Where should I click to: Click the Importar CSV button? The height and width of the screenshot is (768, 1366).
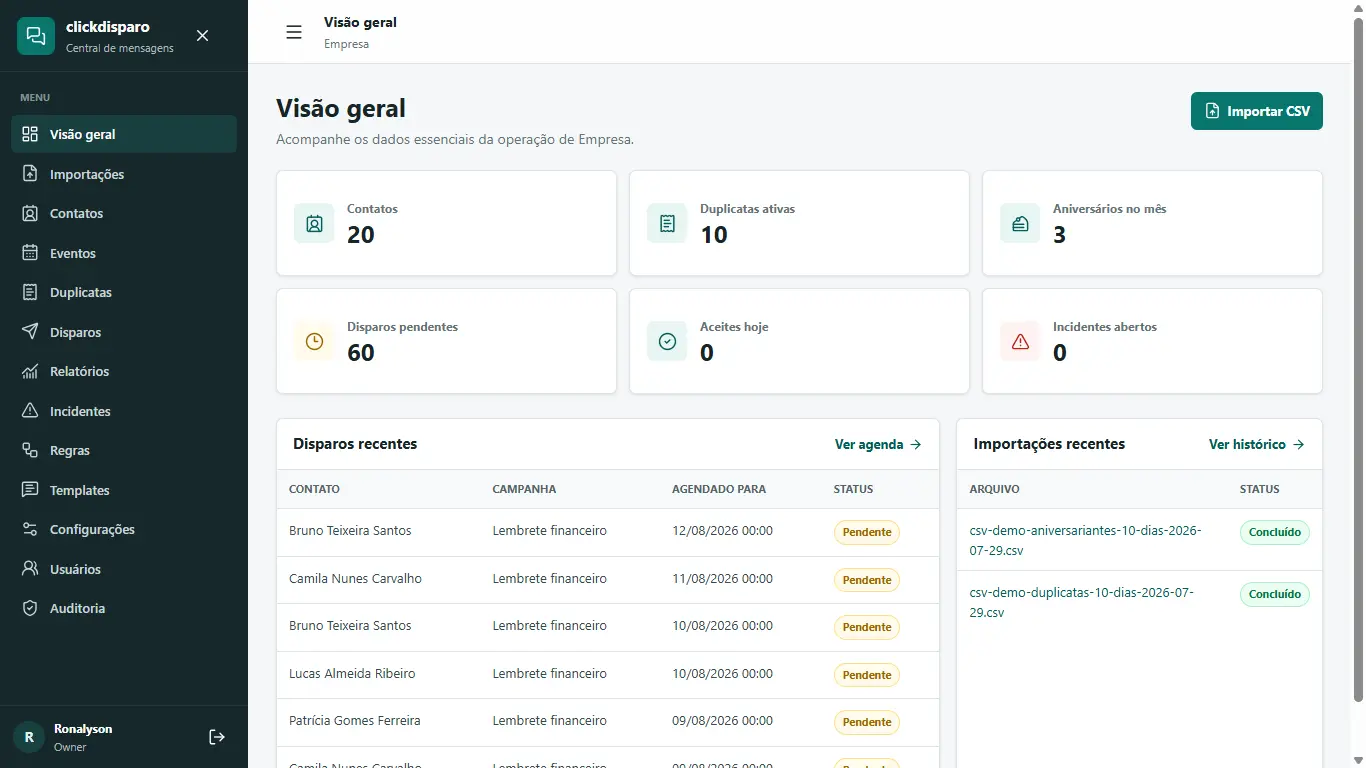[x=1256, y=111]
